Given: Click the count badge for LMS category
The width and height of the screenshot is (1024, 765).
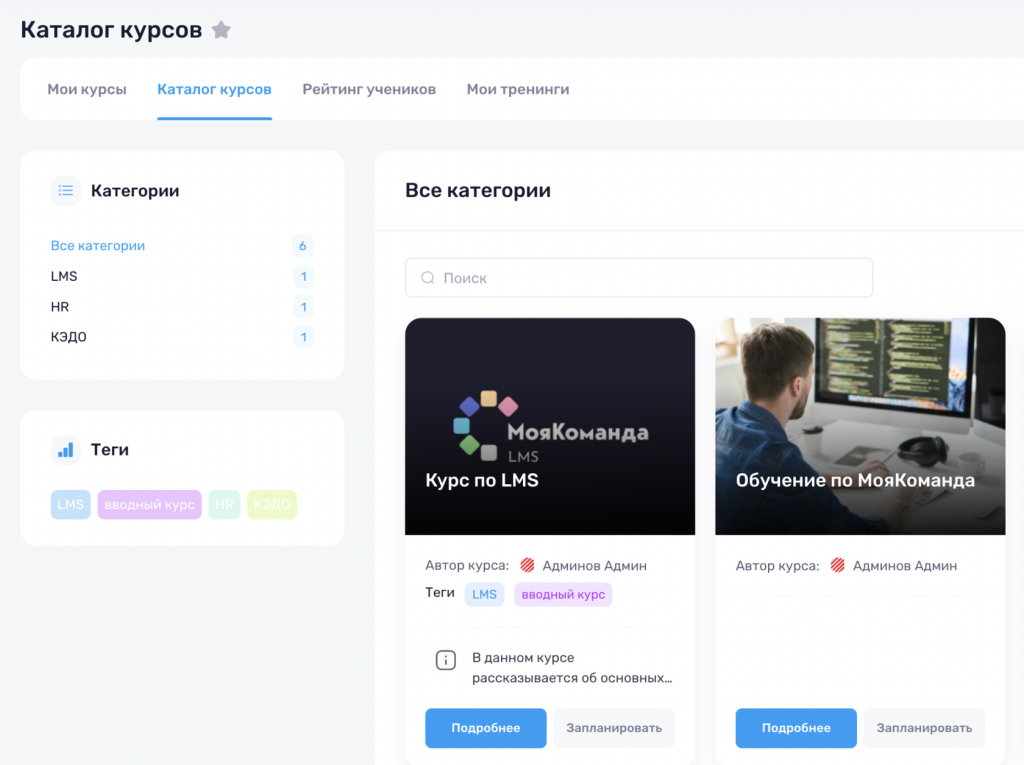Looking at the screenshot, I should 304,276.
